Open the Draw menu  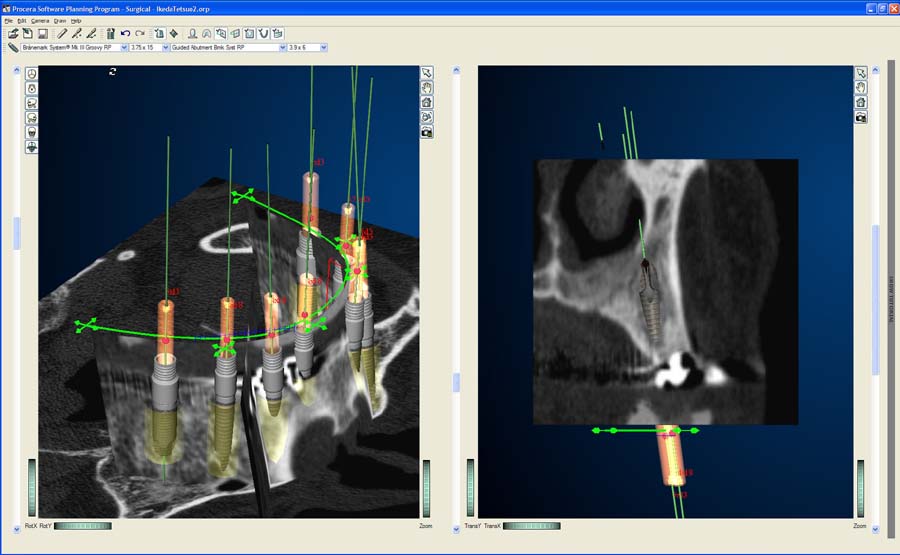coord(60,21)
